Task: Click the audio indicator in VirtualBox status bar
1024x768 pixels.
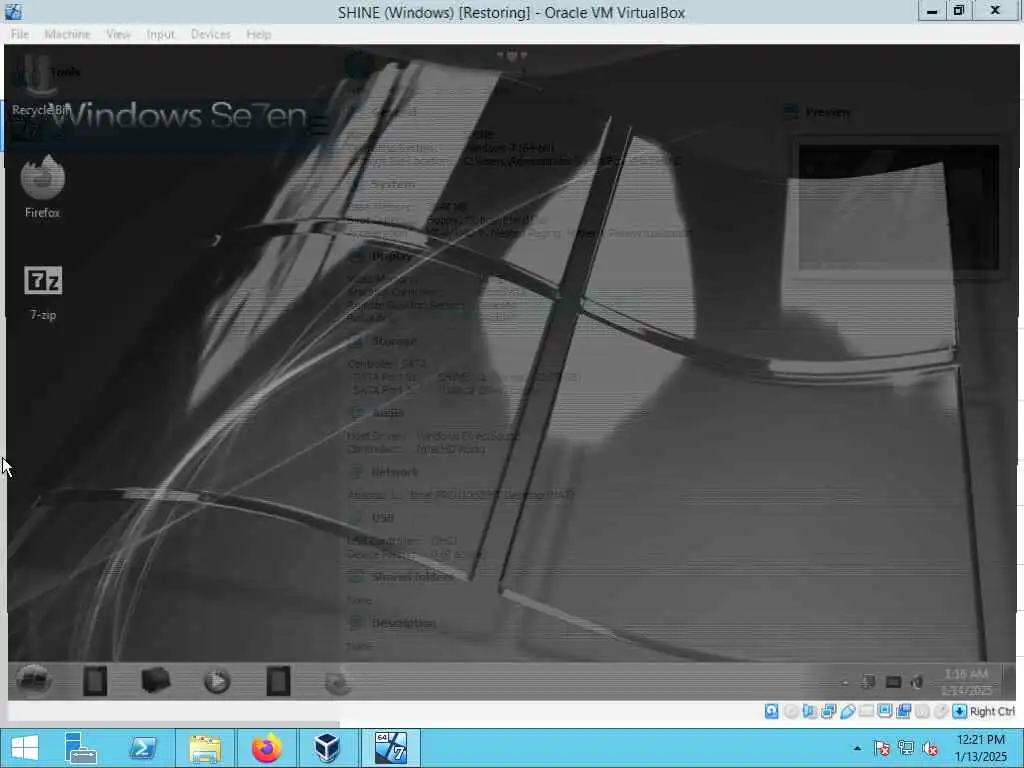Action: (810, 711)
